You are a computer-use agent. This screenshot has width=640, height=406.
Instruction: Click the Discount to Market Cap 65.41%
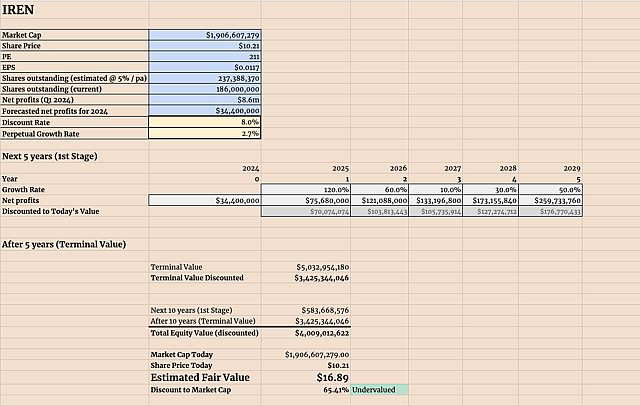336,390
